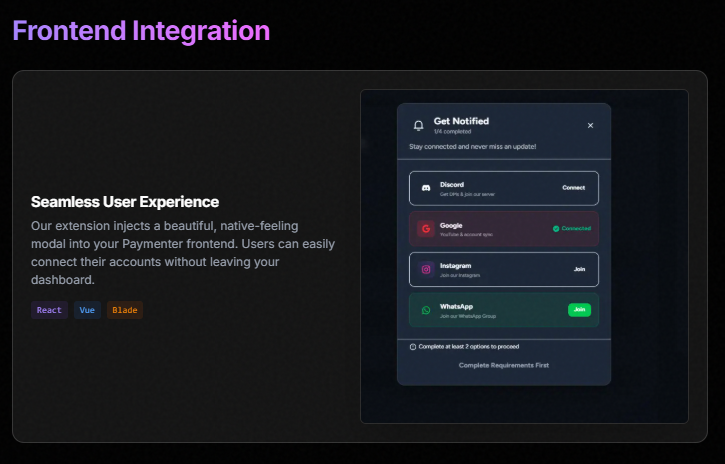Select the Blade tag

point(125,310)
